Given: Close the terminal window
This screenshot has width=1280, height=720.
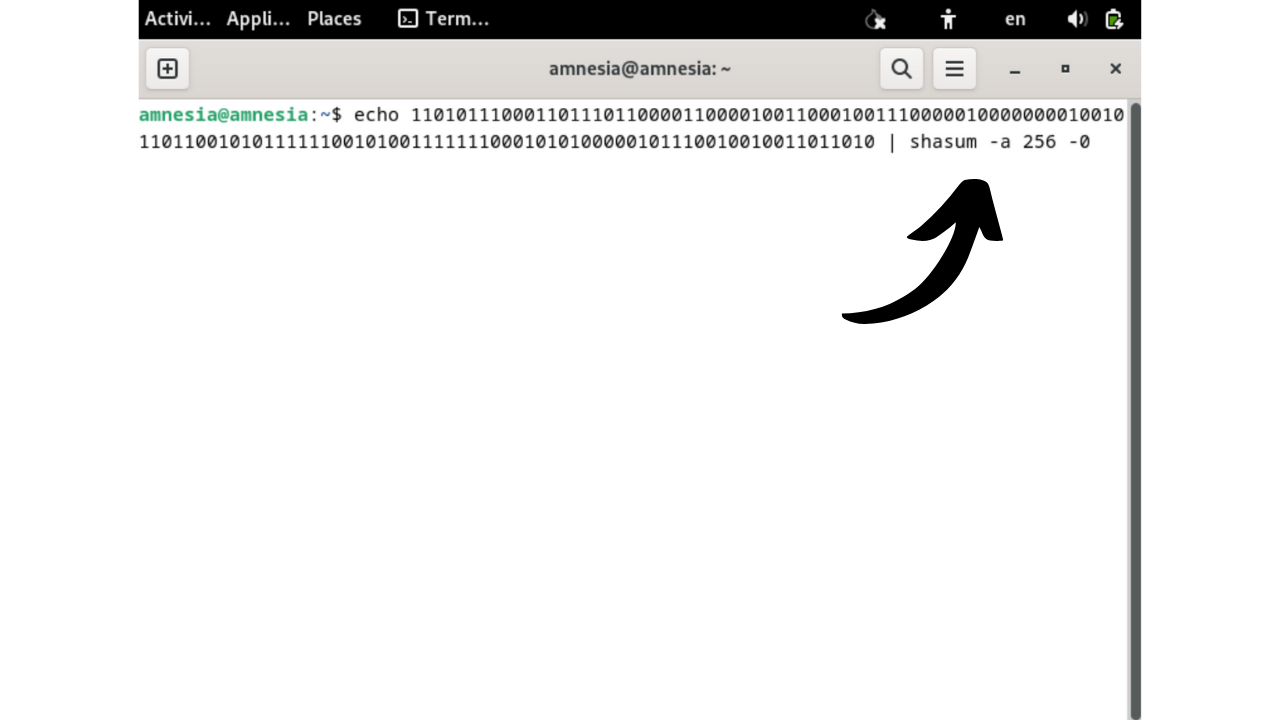Looking at the screenshot, I should point(1115,69).
